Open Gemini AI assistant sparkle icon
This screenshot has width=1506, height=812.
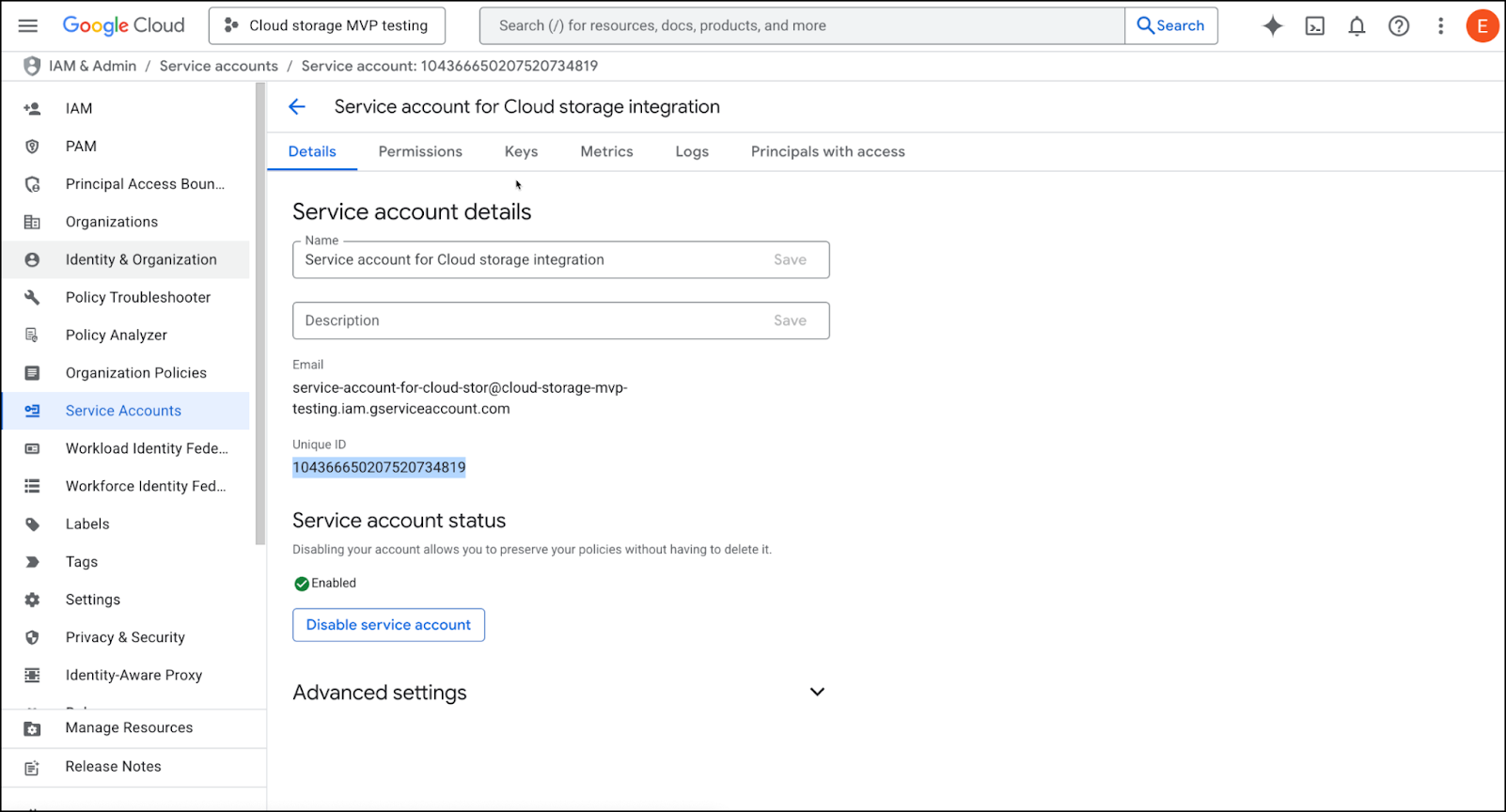[1272, 26]
